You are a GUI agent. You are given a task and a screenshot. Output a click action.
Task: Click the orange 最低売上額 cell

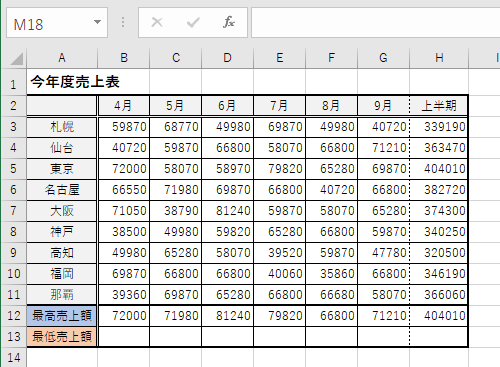pos(62,337)
